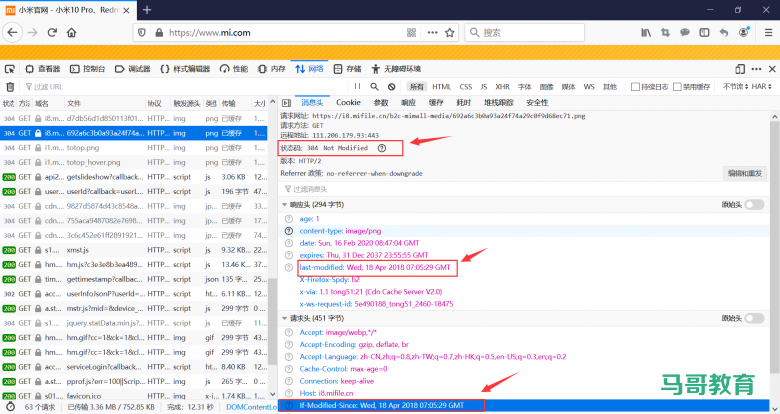Toggle responsive design mode icon
This screenshot has width=780, height=414.
click(740, 69)
